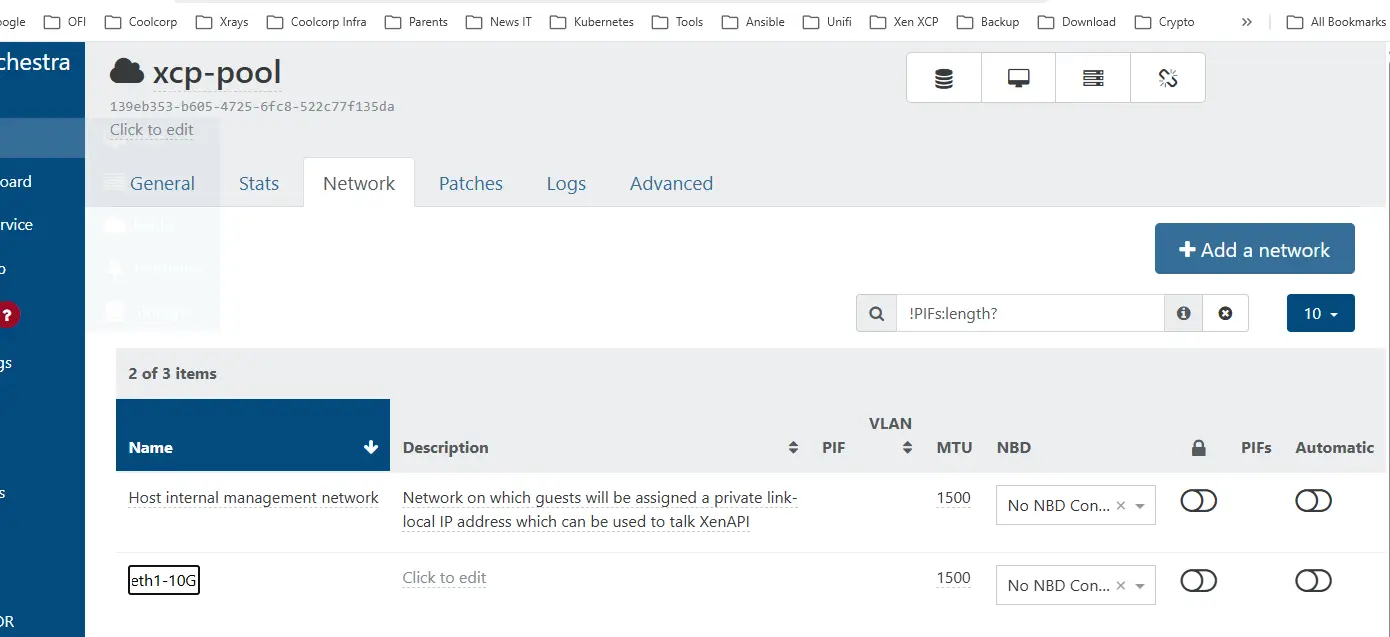This screenshot has width=1390, height=637.
Task: Edit eth1-10G description via Click to edit
Action: [x=444, y=578]
